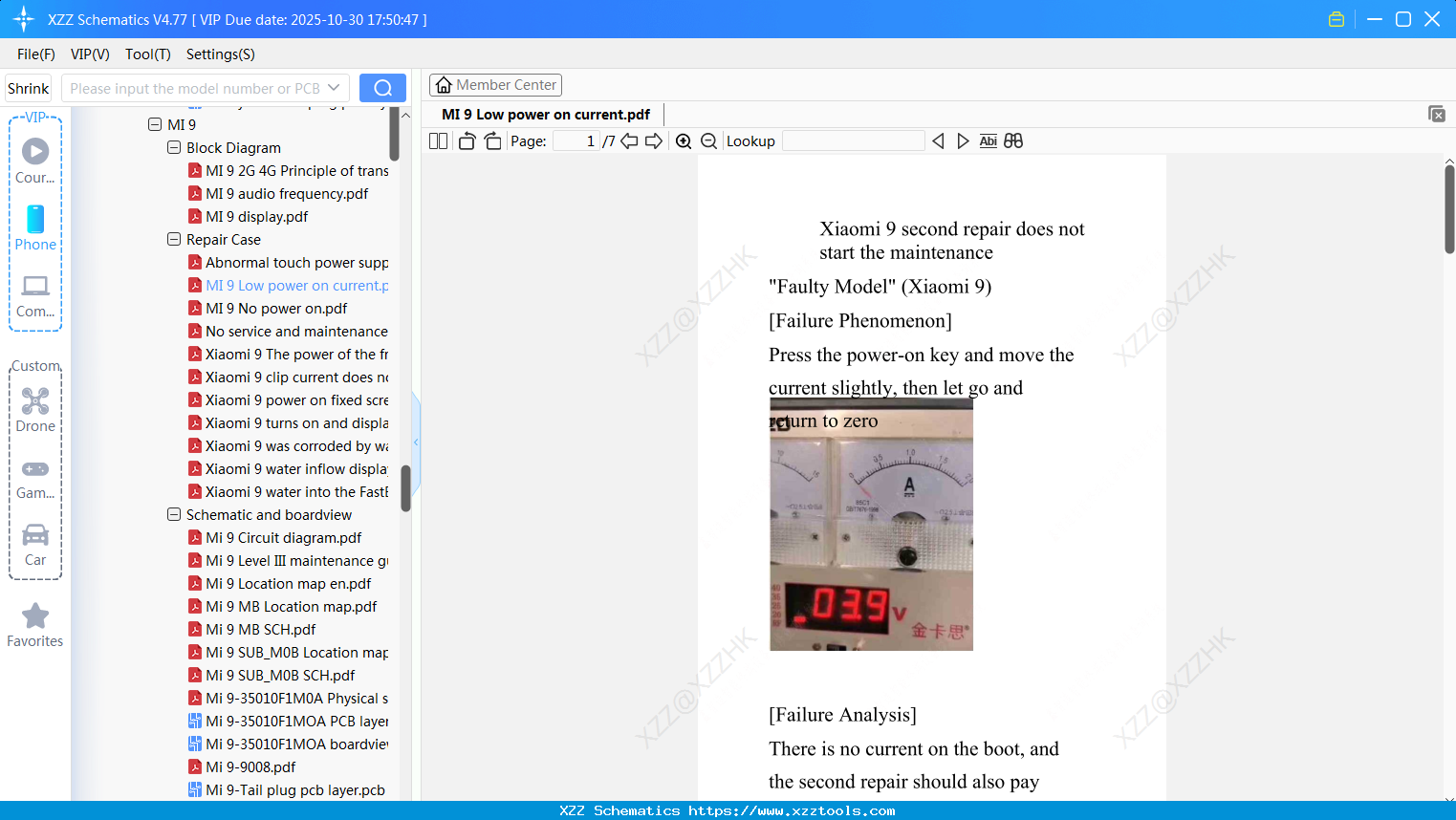Image resolution: width=1456 pixels, height=820 pixels.
Task: Close the PDF tab using corner icon
Action: click(1436, 114)
